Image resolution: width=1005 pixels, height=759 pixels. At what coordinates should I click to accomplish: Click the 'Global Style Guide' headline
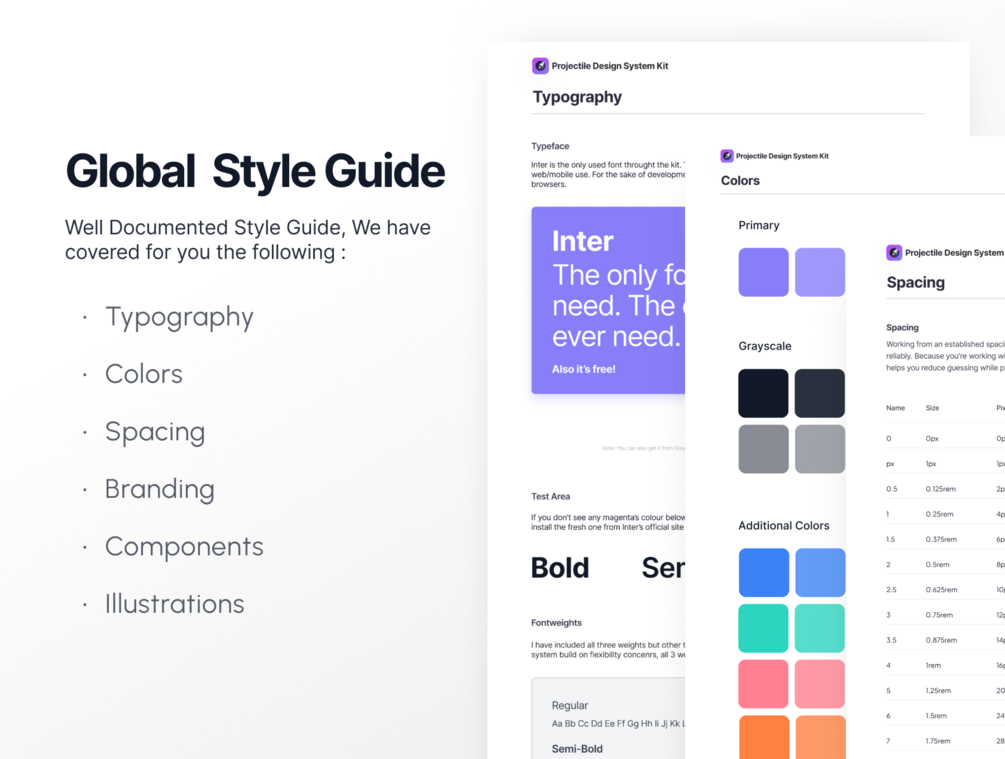pyautogui.click(x=255, y=171)
